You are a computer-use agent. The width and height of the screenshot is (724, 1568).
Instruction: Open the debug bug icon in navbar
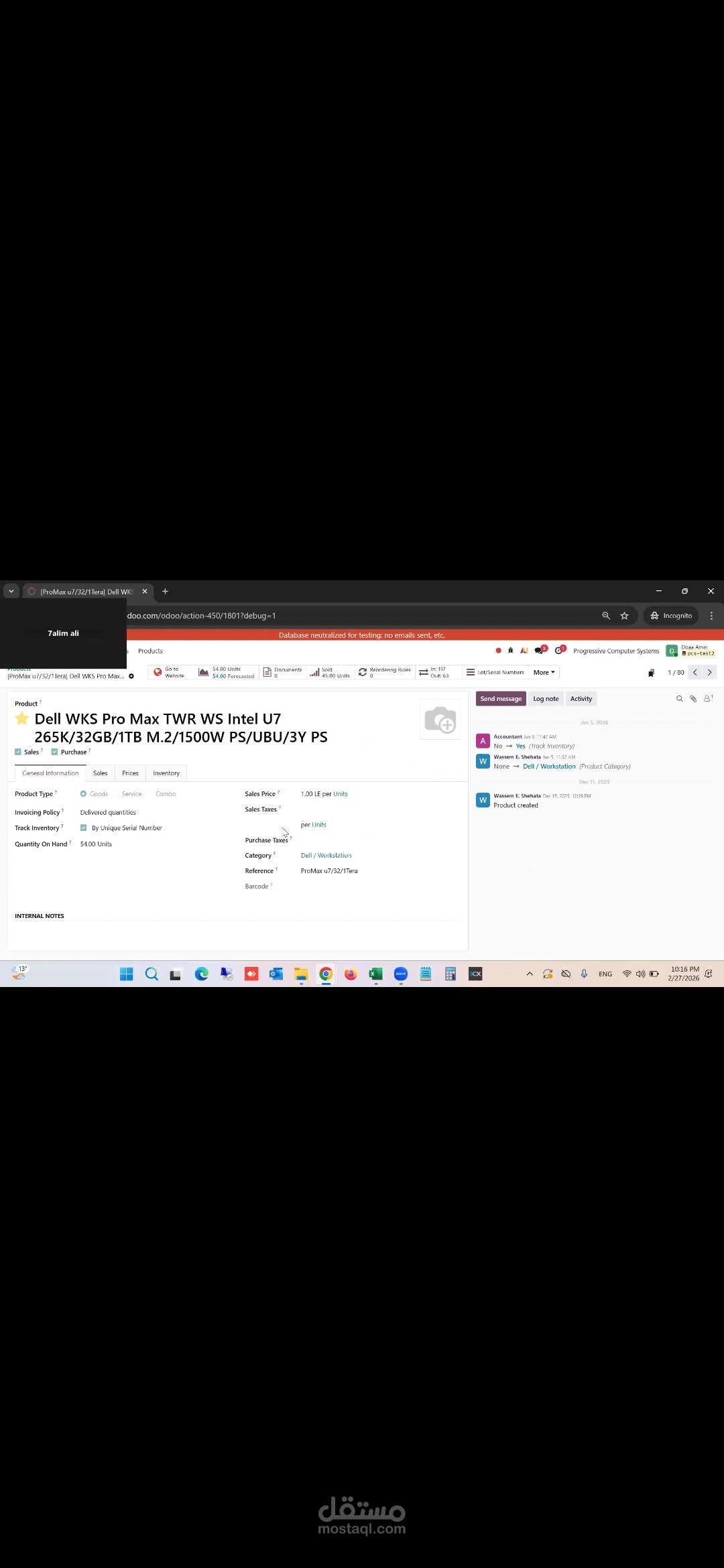point(511,651)
